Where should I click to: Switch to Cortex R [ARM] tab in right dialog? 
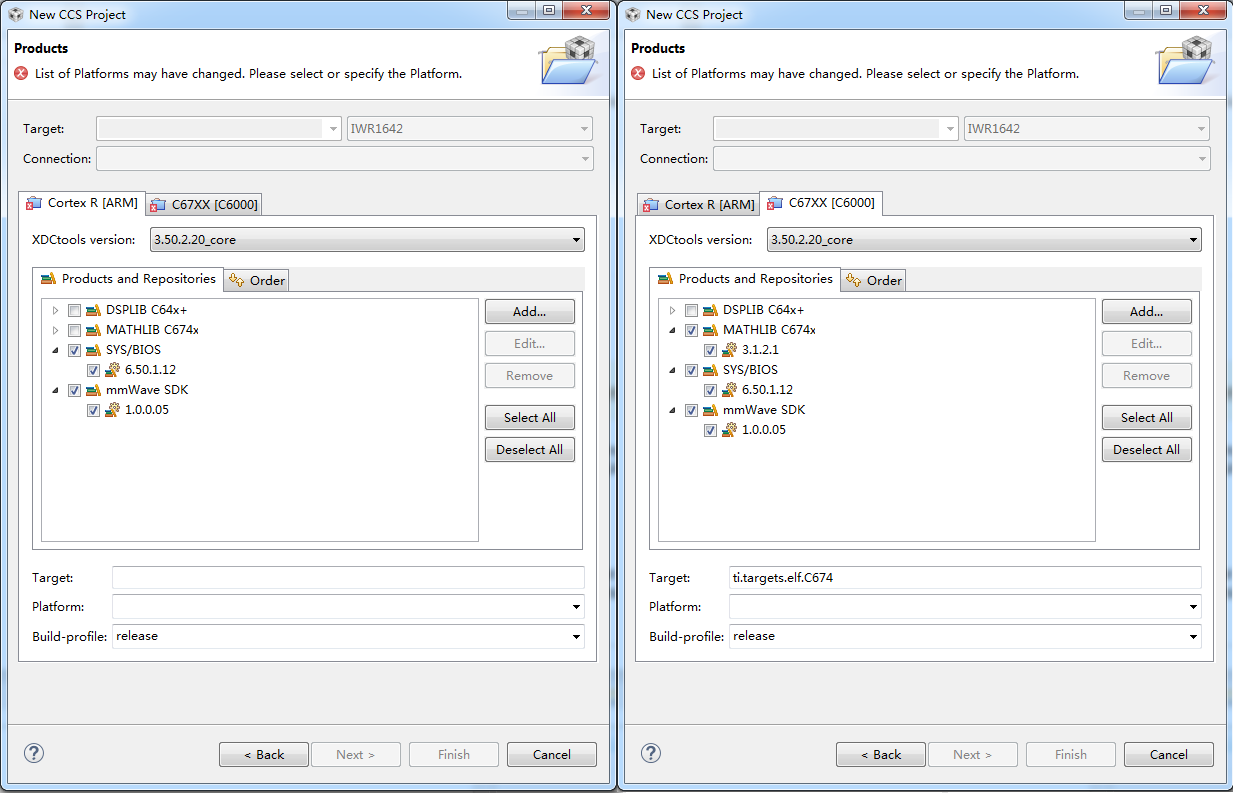[x=699, y=204]
